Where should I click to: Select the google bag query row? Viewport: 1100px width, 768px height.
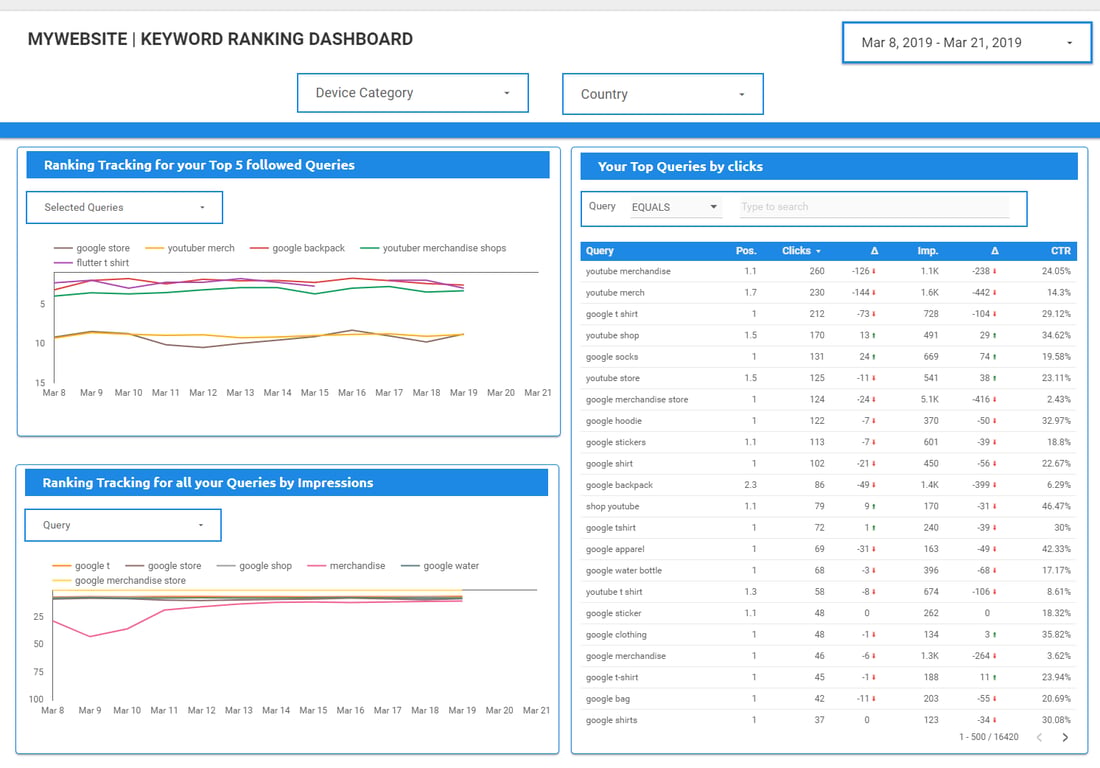829,699
